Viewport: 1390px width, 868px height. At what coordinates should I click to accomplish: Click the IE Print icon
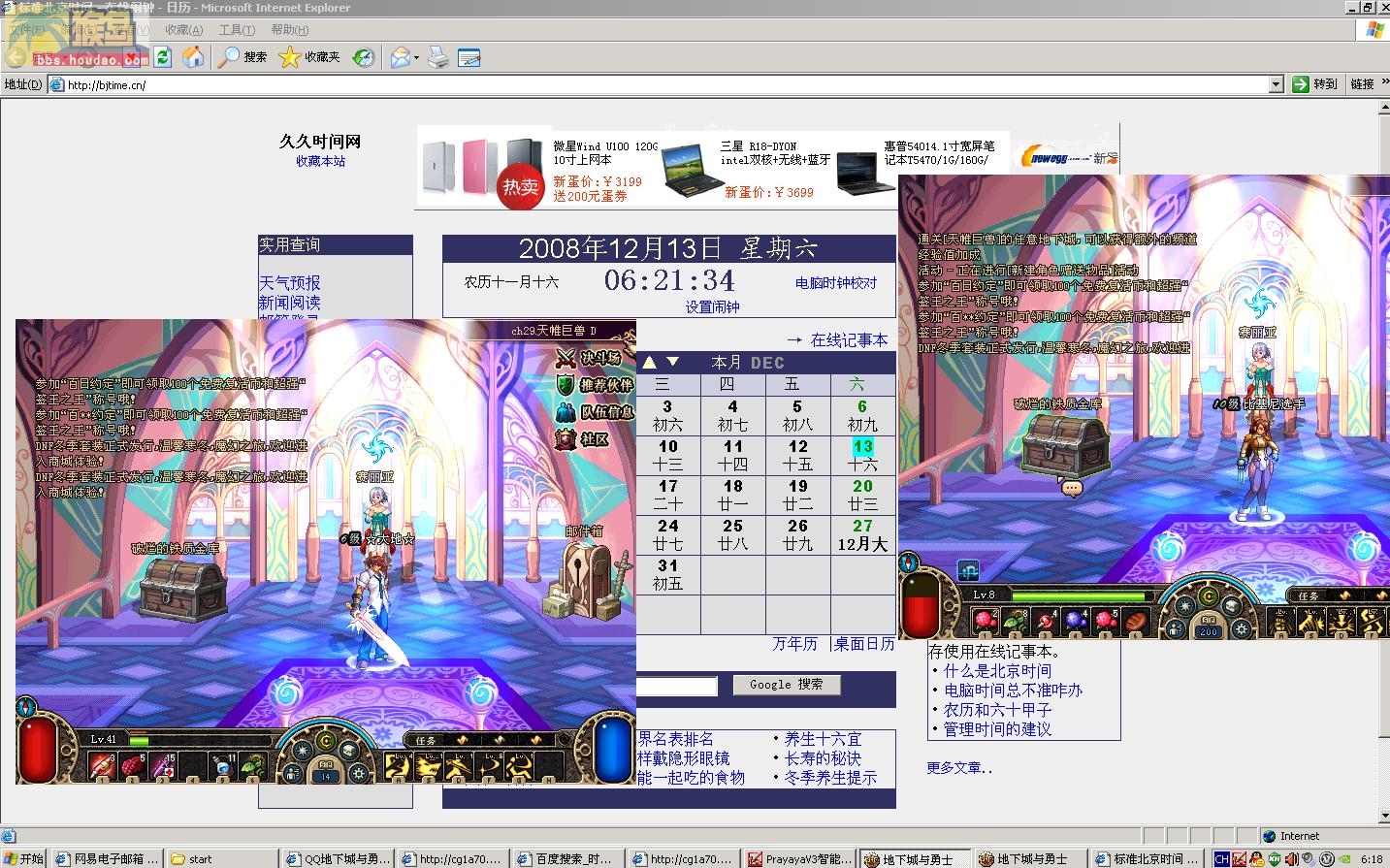click(438, 57)
